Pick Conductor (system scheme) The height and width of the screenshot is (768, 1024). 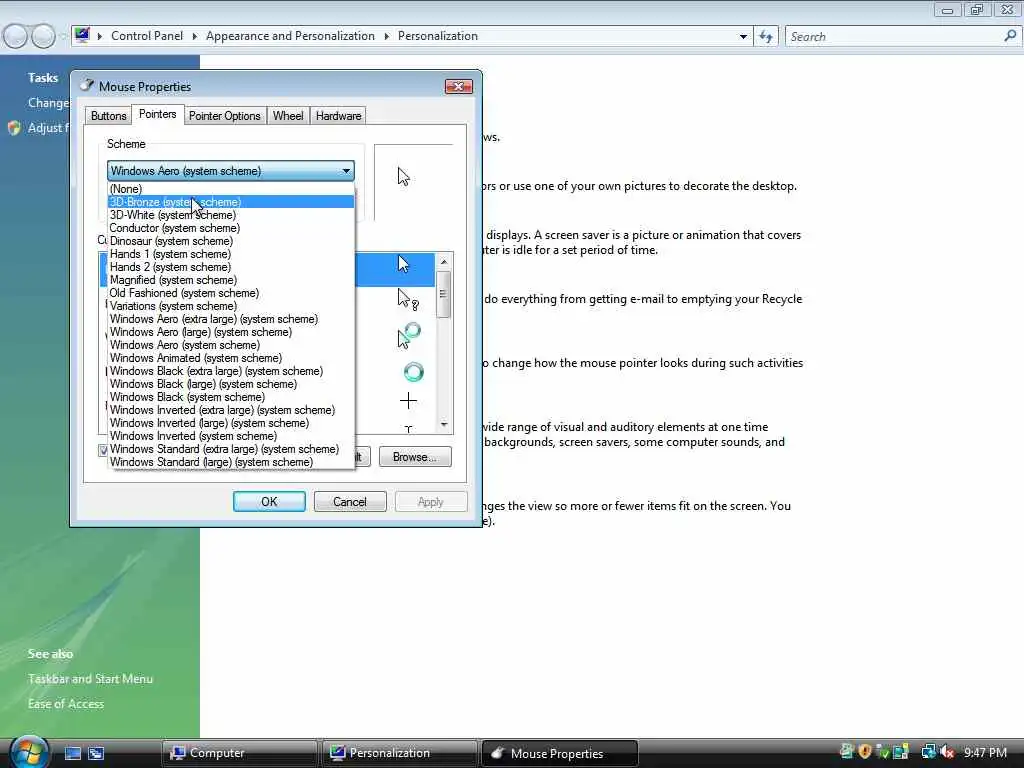click(231, 228)
